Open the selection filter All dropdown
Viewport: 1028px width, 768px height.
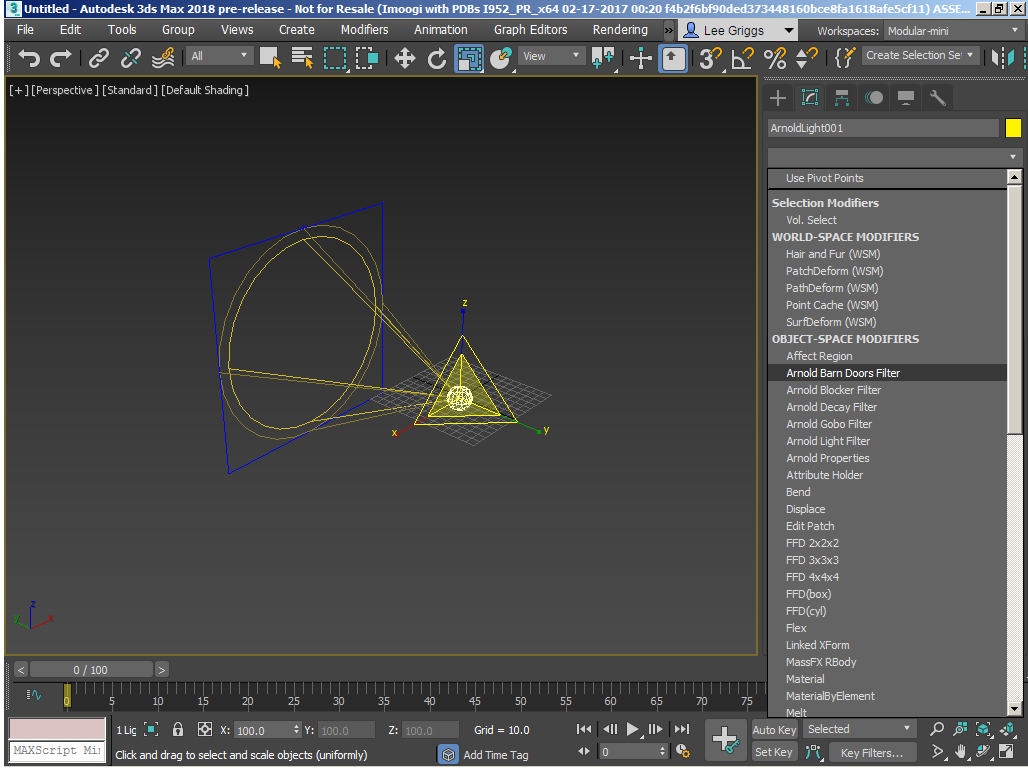(220, 56)
